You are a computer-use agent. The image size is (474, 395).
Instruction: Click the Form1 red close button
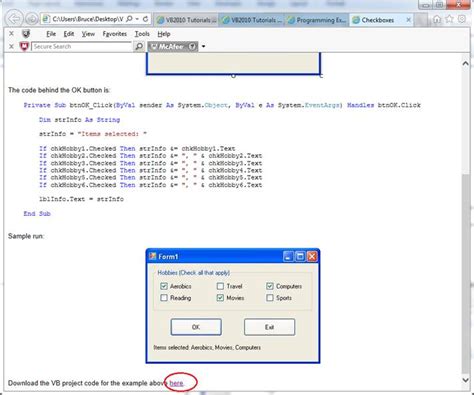(x=312, y=256)
